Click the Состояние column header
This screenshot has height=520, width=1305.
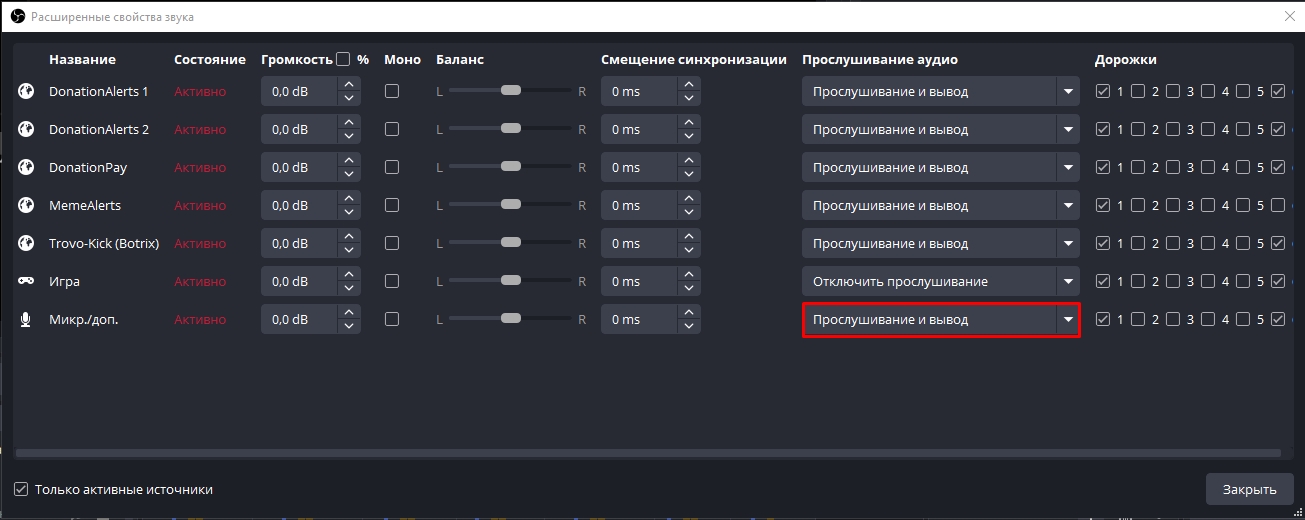pyautogui.click(x=209, y=59)
